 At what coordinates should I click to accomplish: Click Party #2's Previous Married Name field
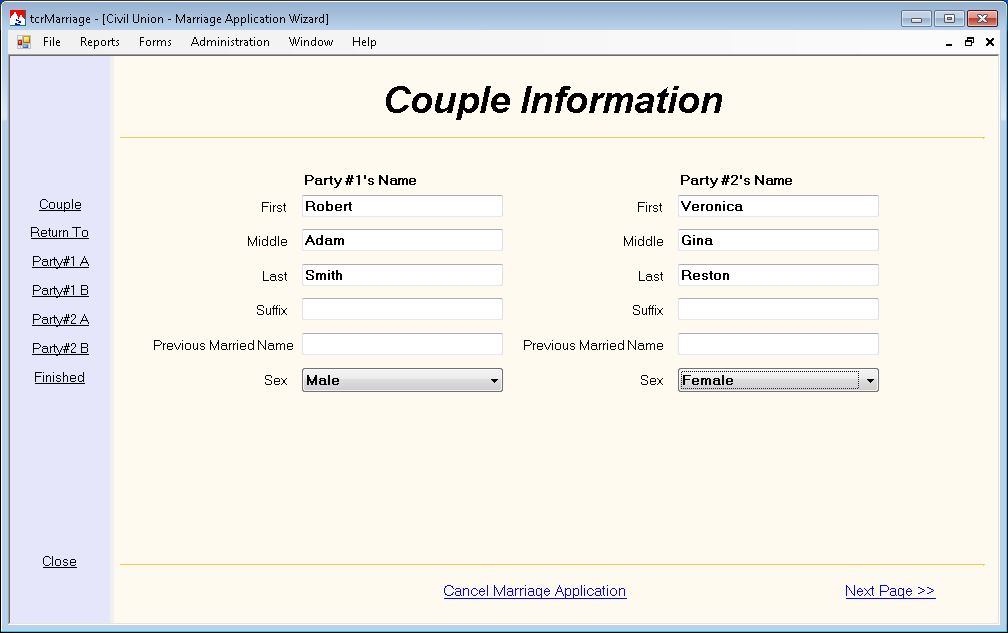tap(778, 345)
